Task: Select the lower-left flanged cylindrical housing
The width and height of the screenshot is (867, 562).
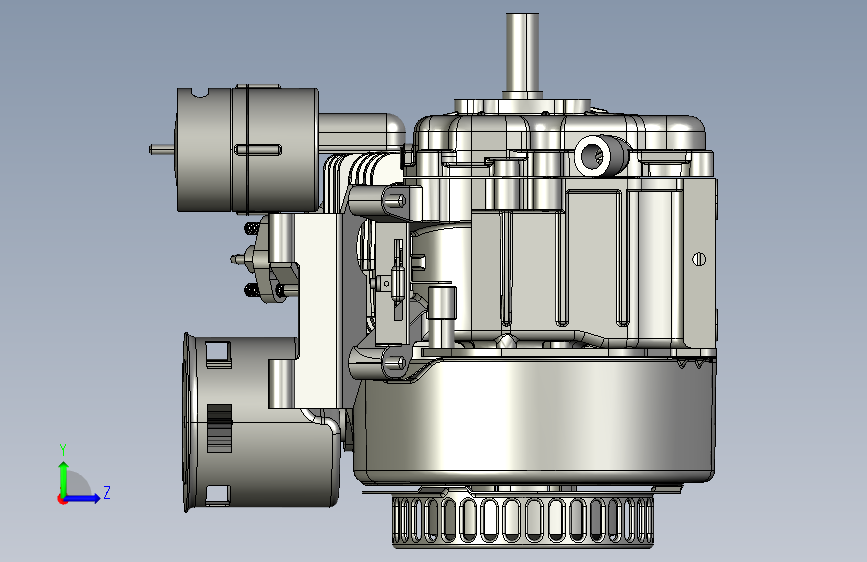Action: tap(260, 423)
